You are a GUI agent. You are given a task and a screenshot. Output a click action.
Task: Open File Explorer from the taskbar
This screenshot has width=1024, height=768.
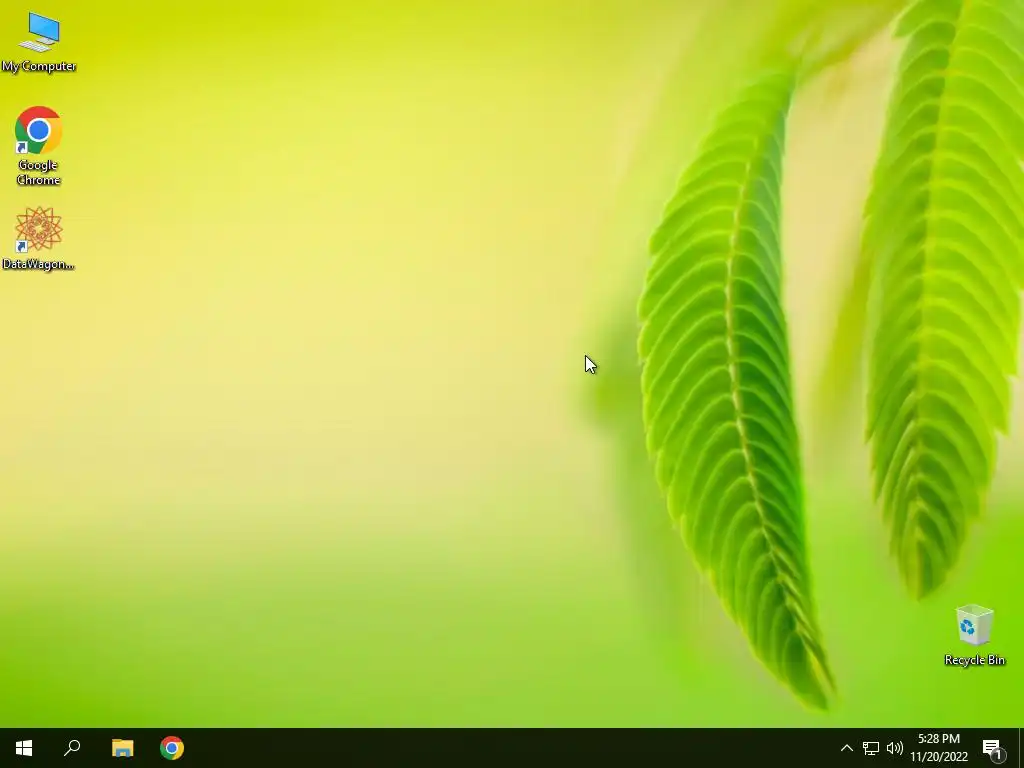click(x=122, y=748)
